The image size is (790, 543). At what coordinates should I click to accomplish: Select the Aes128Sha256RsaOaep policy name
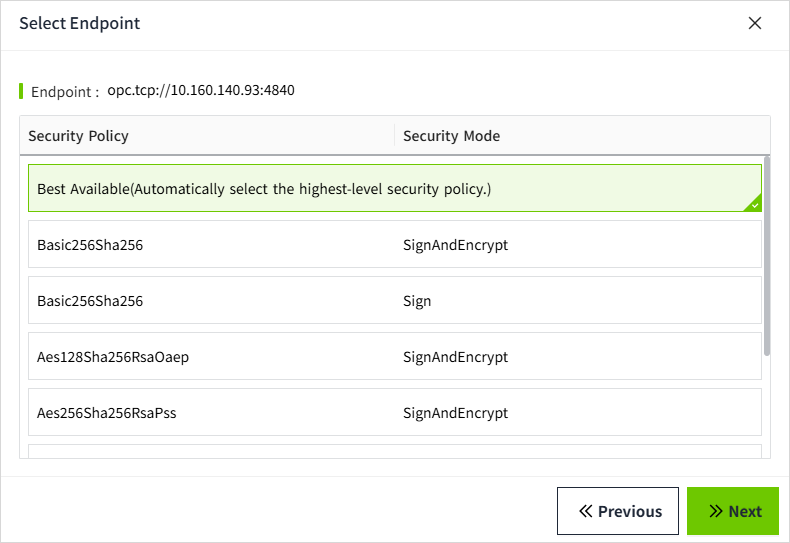113,356
